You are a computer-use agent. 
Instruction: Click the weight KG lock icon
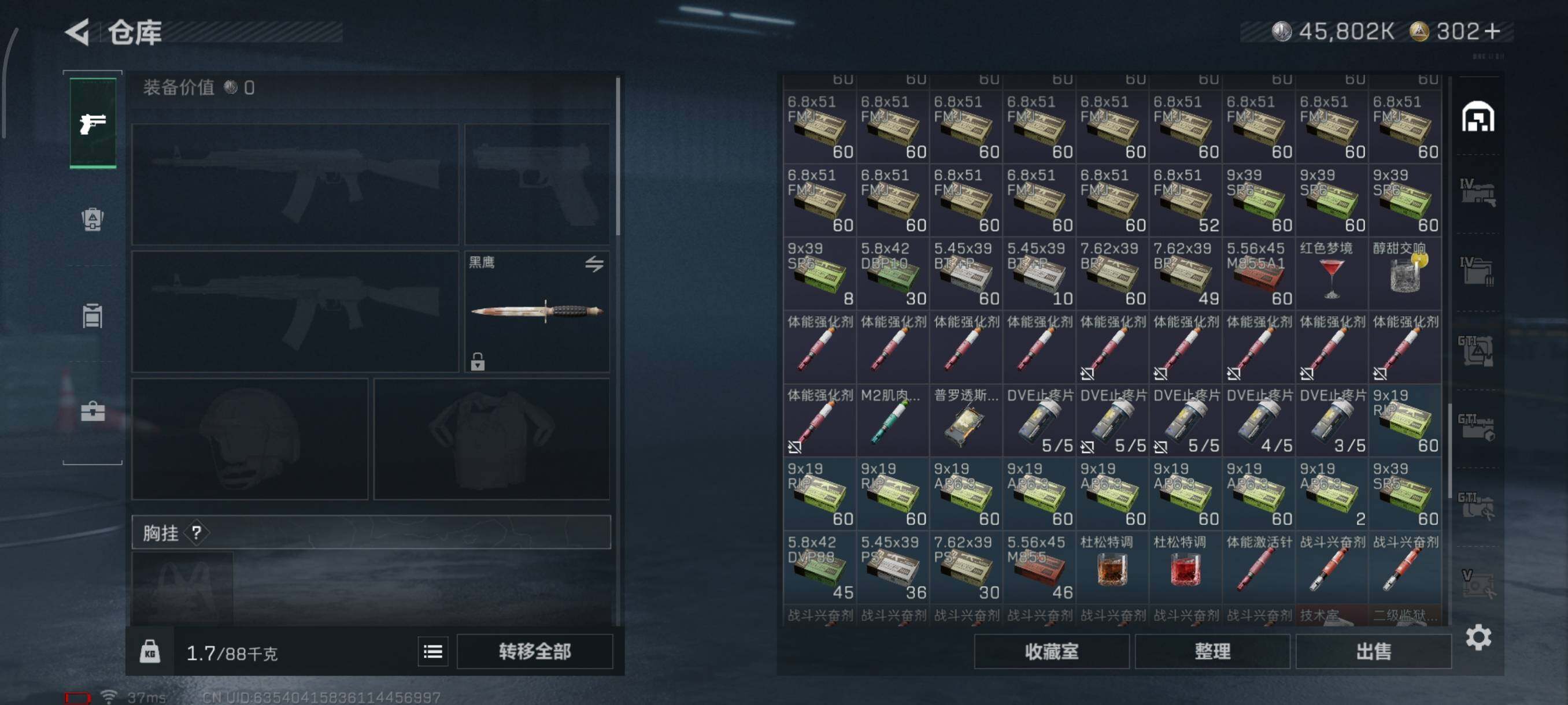150,651
